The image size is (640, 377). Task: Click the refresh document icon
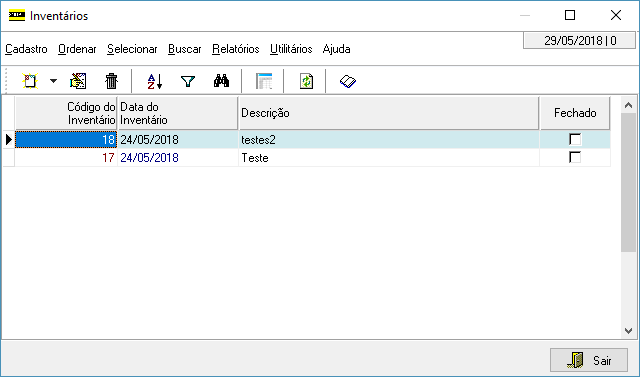pos(306,81)
